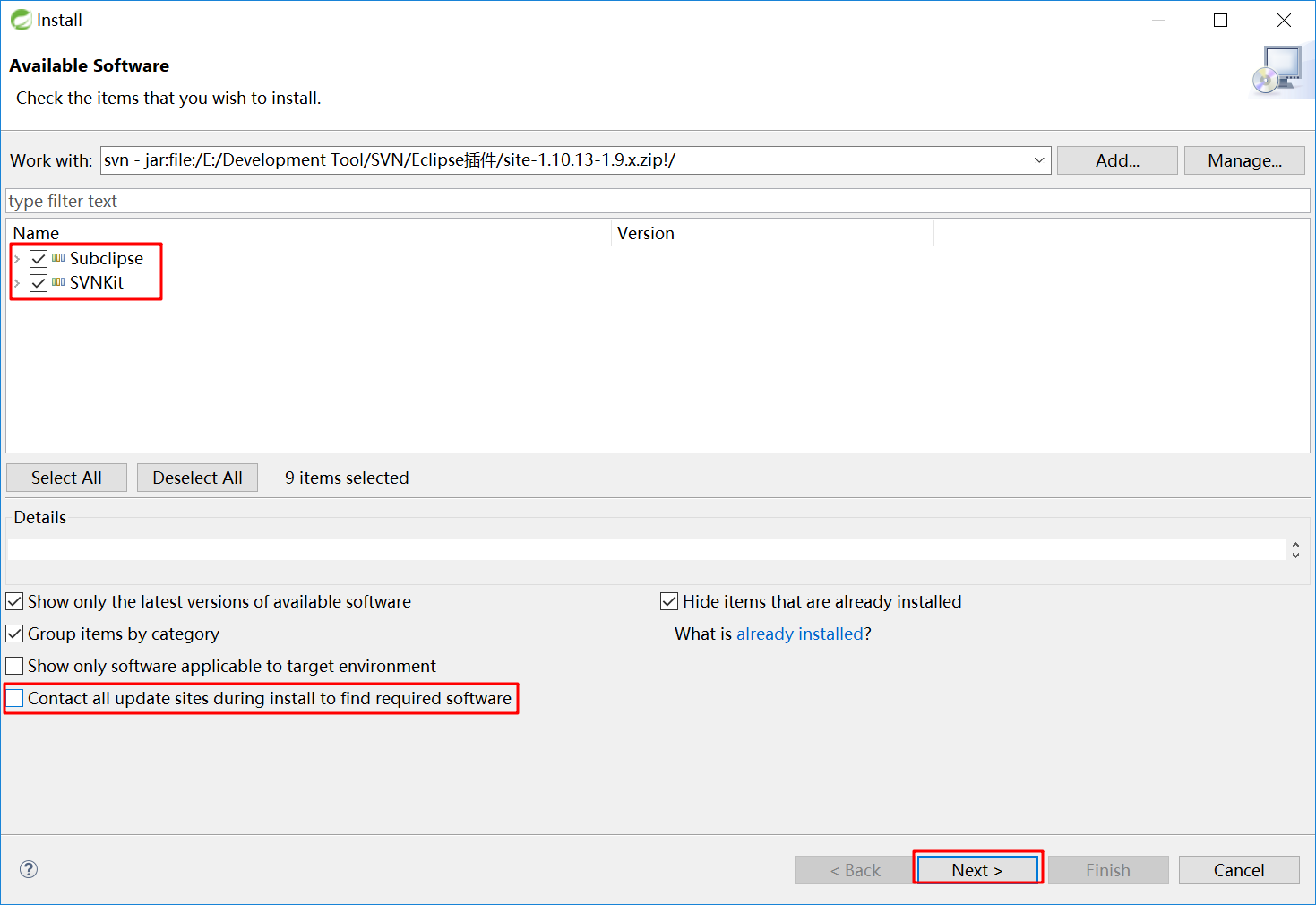Click the help question mark icon
Screen dimensions: 1316x905
pyautogui.click(x=29, y=869)
